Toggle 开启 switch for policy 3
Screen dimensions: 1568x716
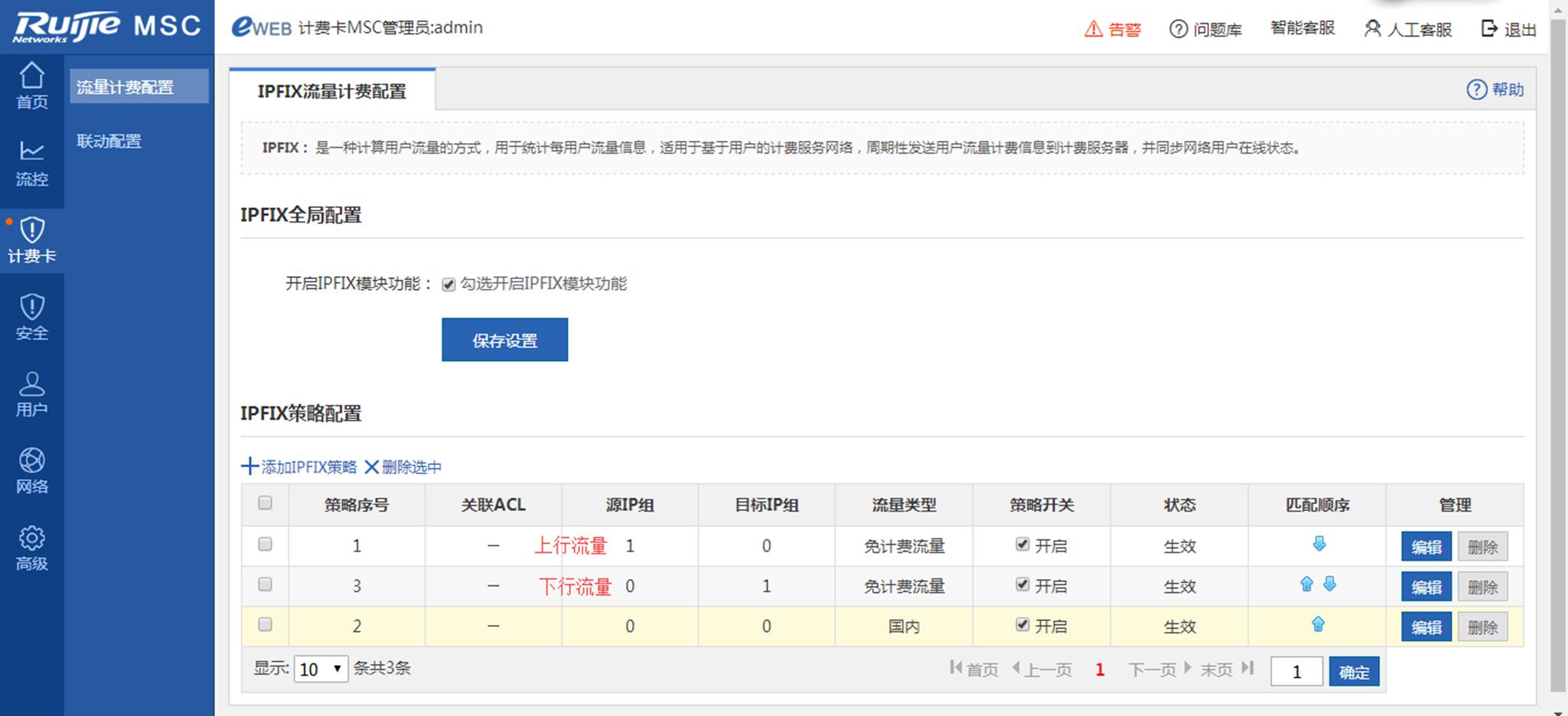tap(1022, 584)
